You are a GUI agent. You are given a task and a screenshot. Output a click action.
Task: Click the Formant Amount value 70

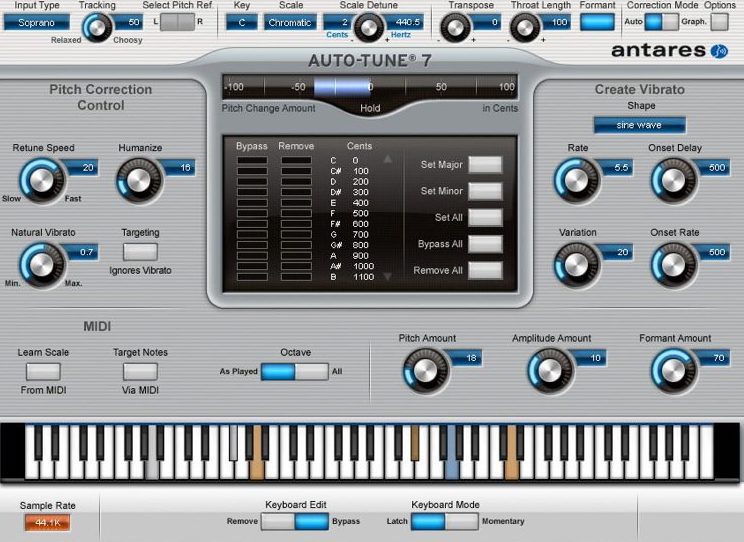[713, 358]
